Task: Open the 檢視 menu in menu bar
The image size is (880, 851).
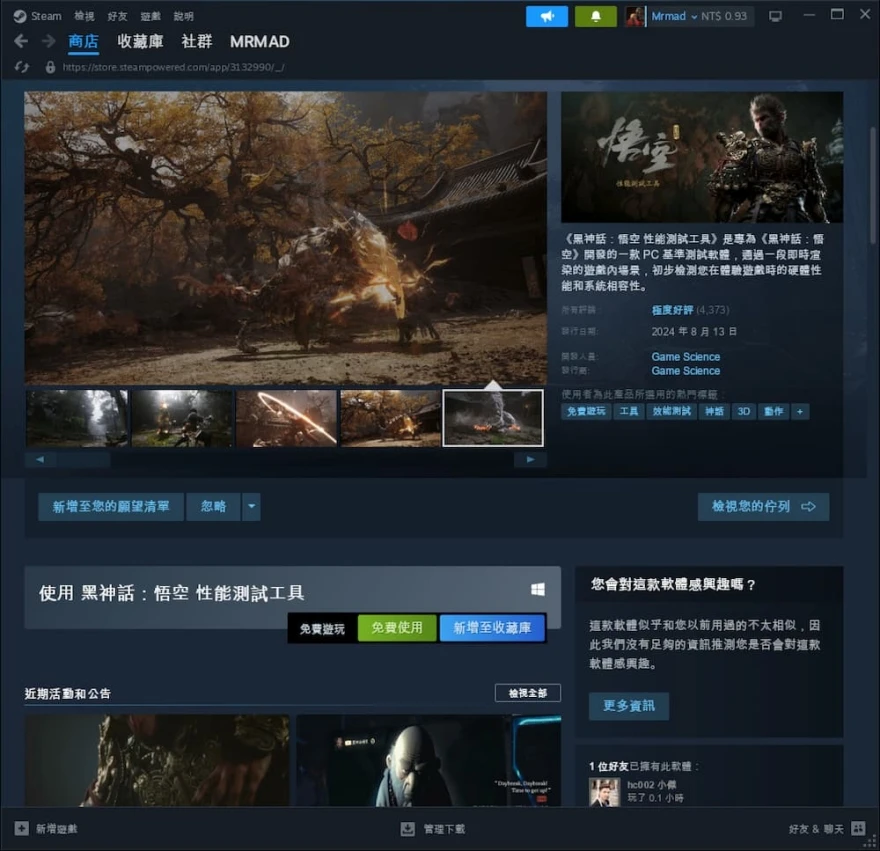Action: (84, 16)
